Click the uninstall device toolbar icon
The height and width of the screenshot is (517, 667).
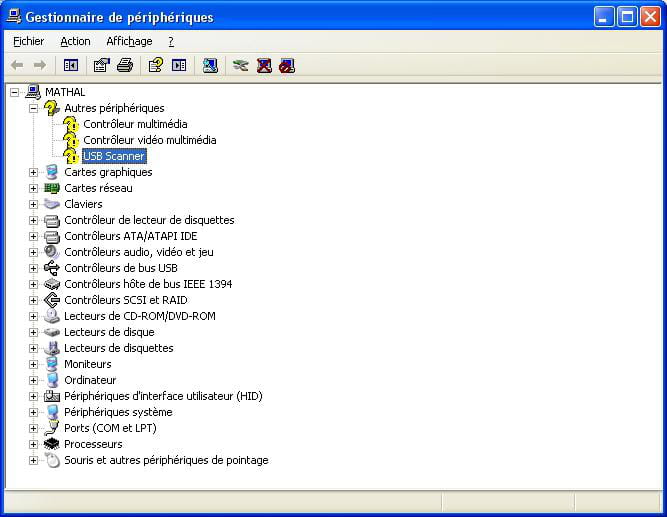tap(264, 66)
